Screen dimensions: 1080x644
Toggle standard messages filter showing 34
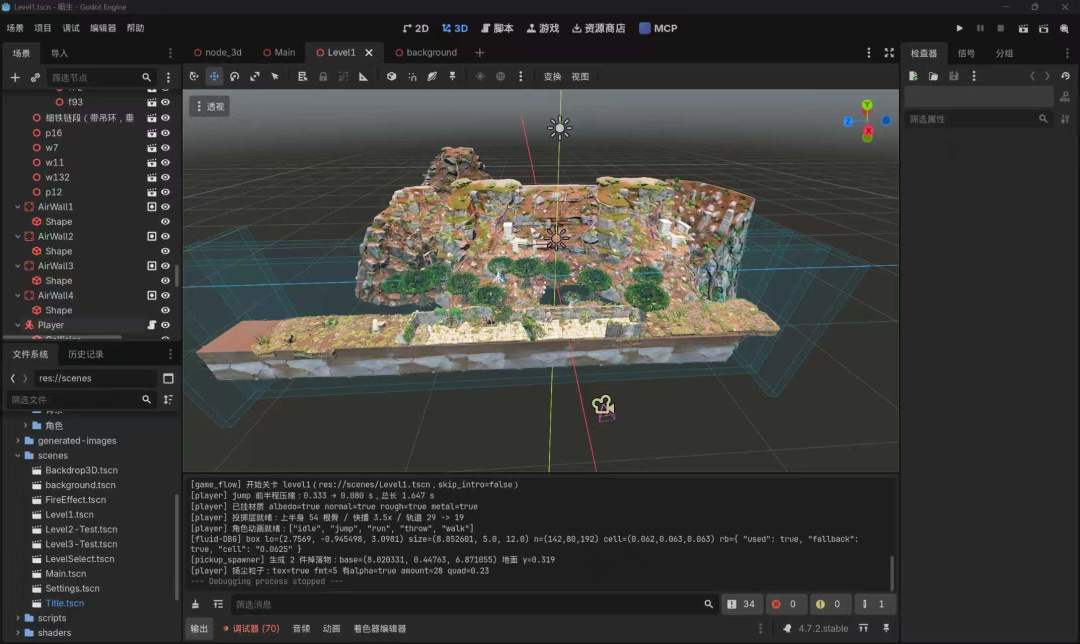click(x=741, y=604)
